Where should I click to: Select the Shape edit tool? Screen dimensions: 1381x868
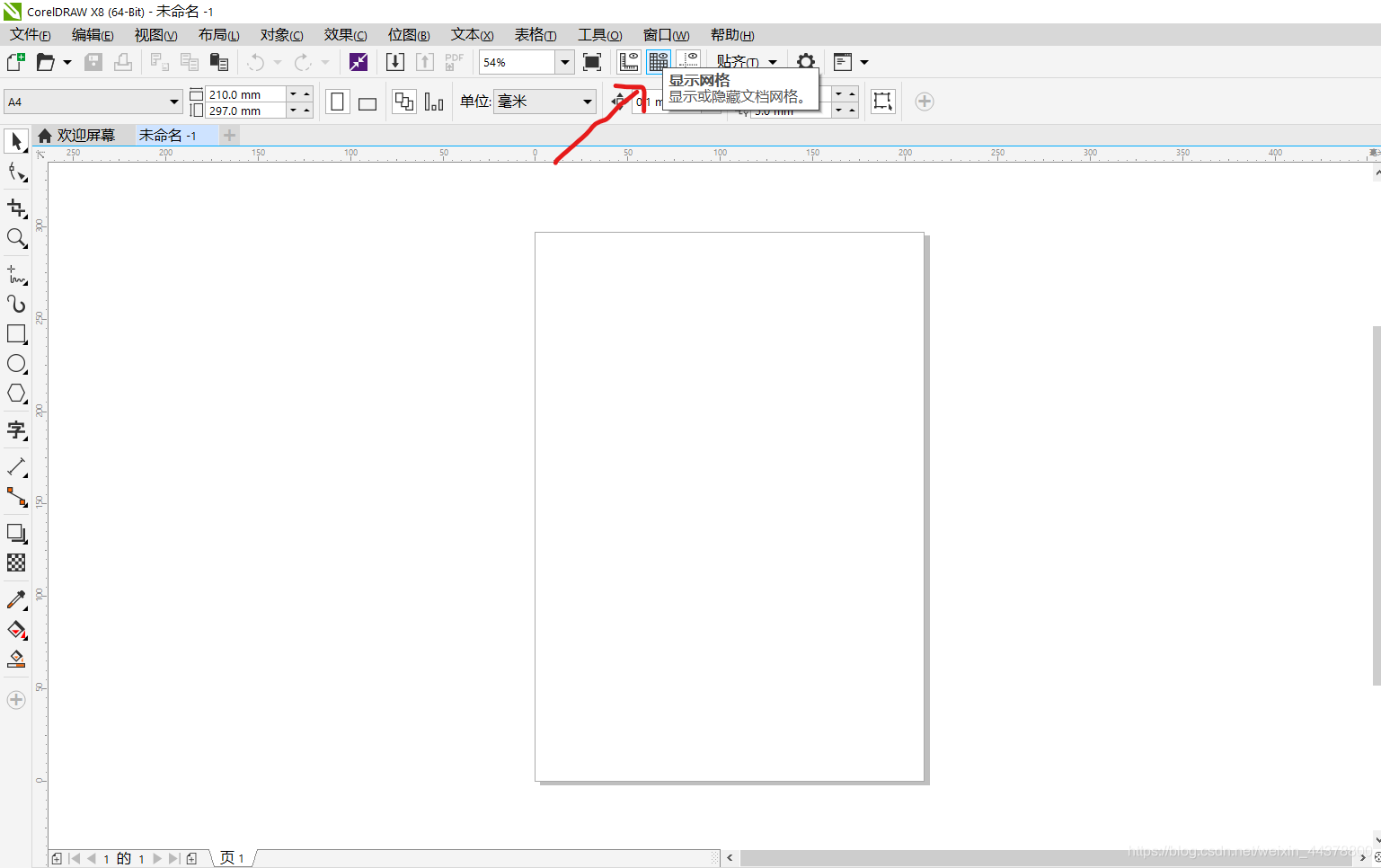tap(16, 171)
